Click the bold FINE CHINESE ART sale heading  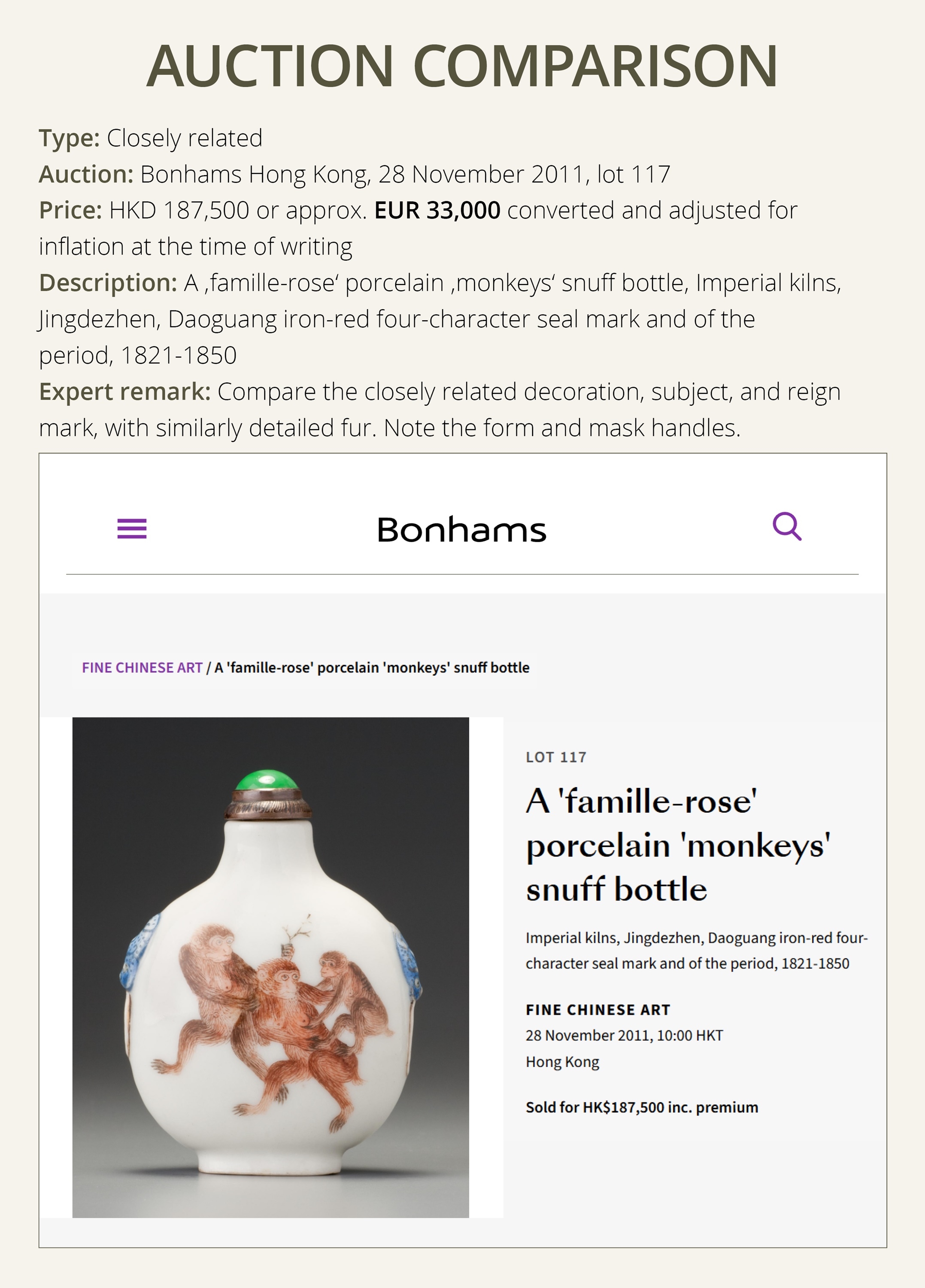click(x=598, y=1010)
